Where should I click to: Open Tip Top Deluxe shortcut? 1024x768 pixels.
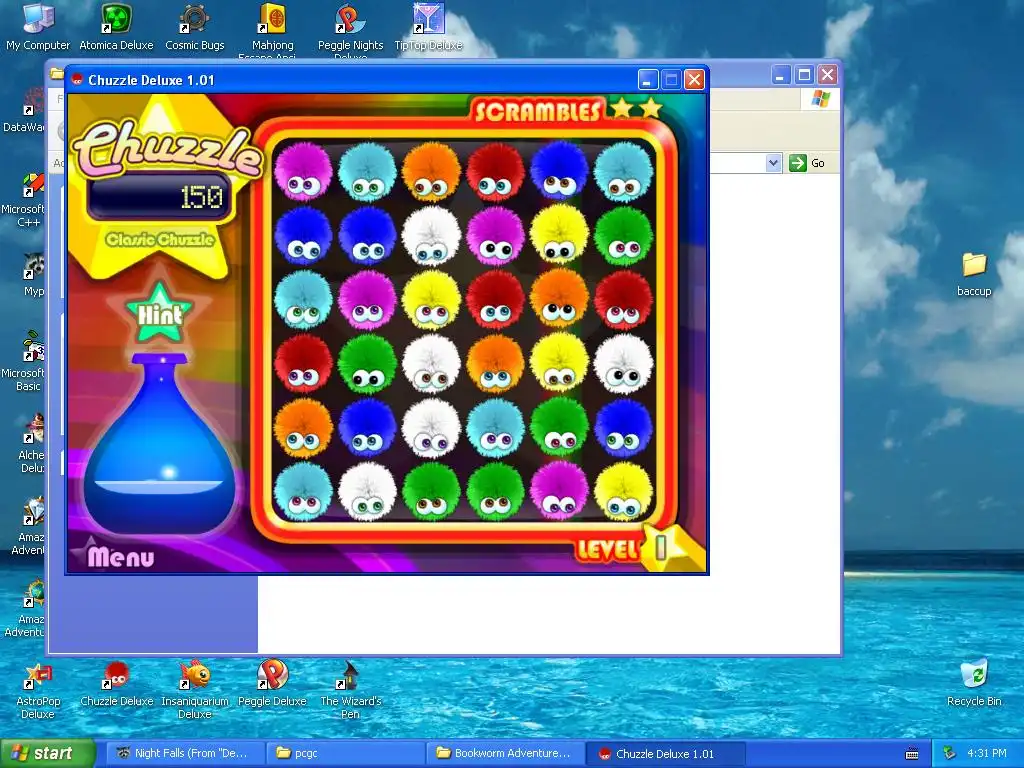click(x=428, y=27)
